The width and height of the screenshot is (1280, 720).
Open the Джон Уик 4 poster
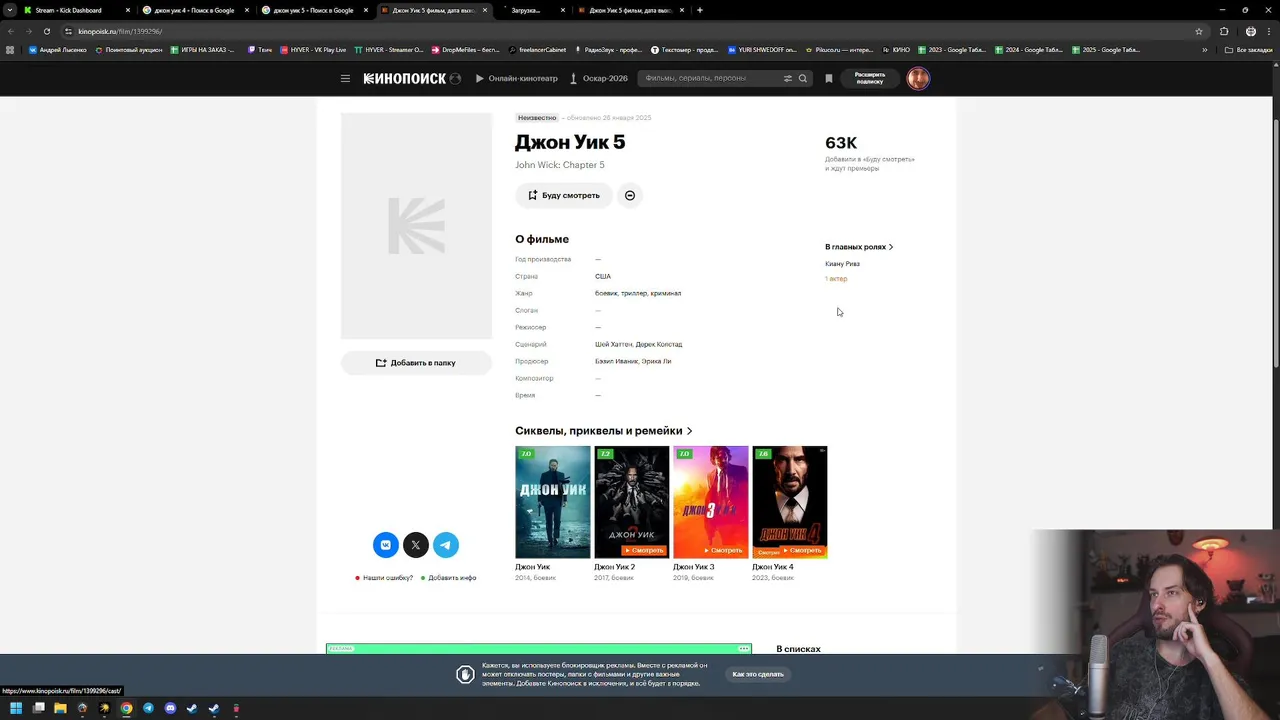[790, 502]
